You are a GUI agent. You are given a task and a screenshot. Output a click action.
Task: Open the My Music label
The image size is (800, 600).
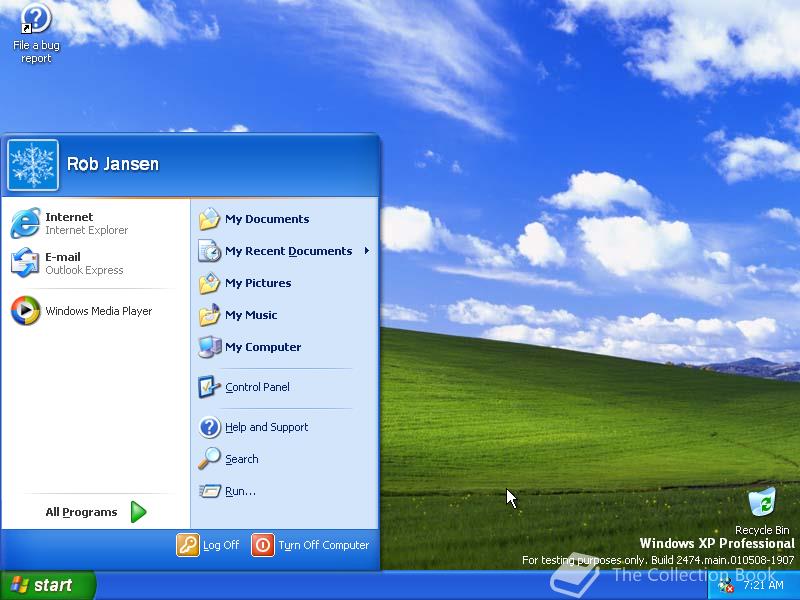[251, 315]
